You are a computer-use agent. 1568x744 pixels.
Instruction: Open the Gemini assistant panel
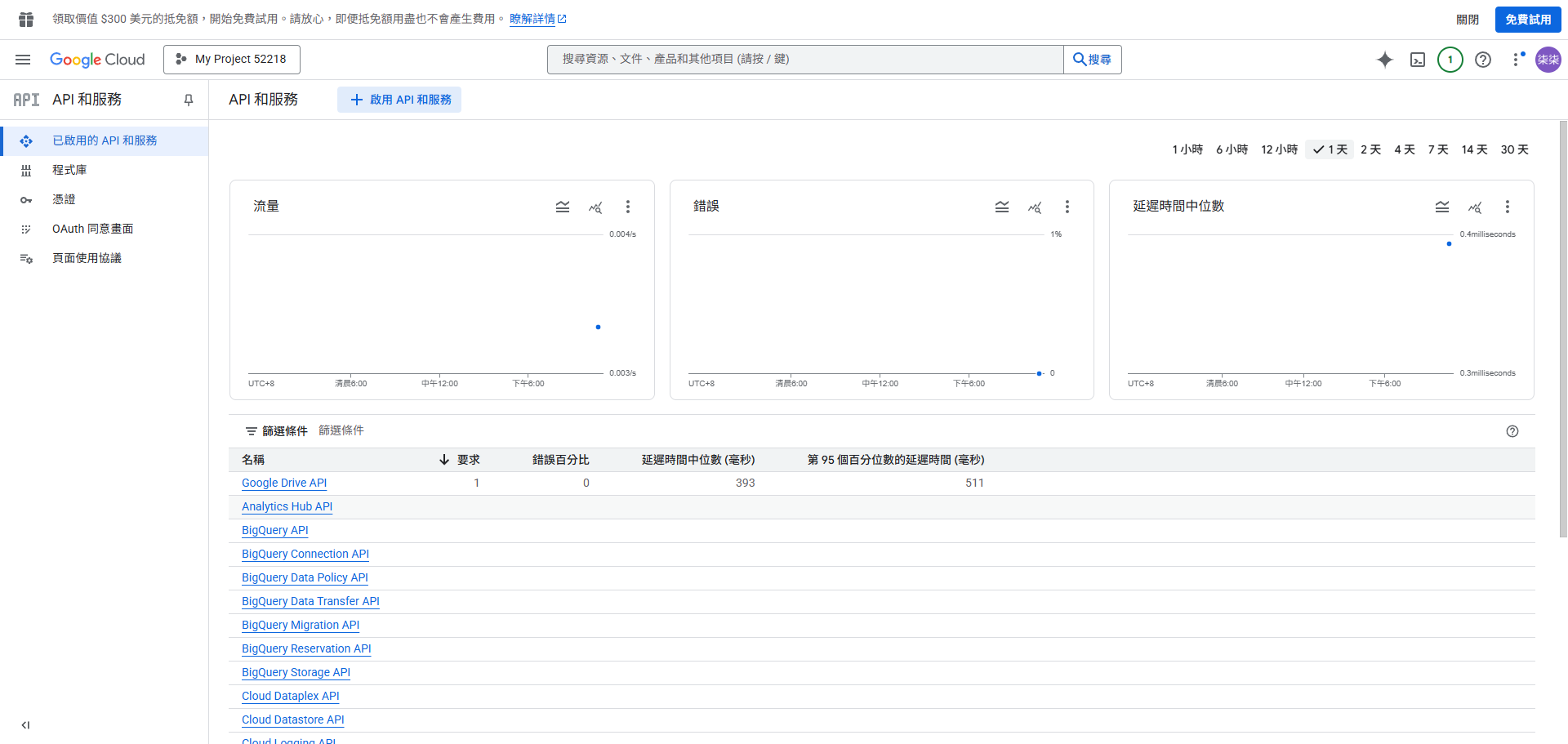click(1385, 59)
